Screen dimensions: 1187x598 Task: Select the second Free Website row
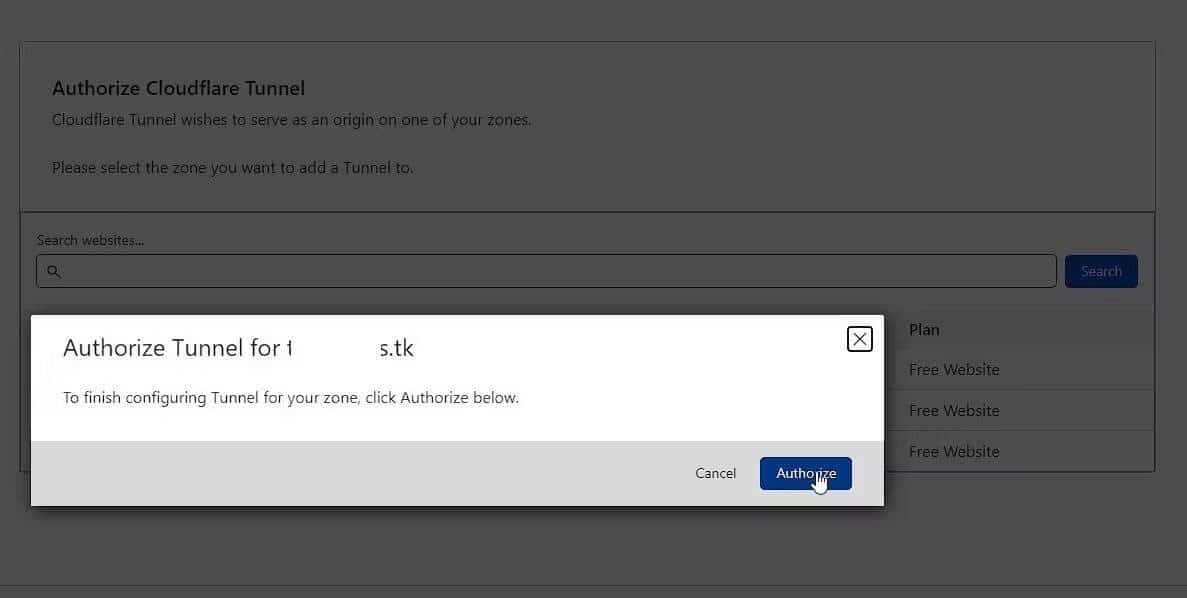(x=954, y=411)
